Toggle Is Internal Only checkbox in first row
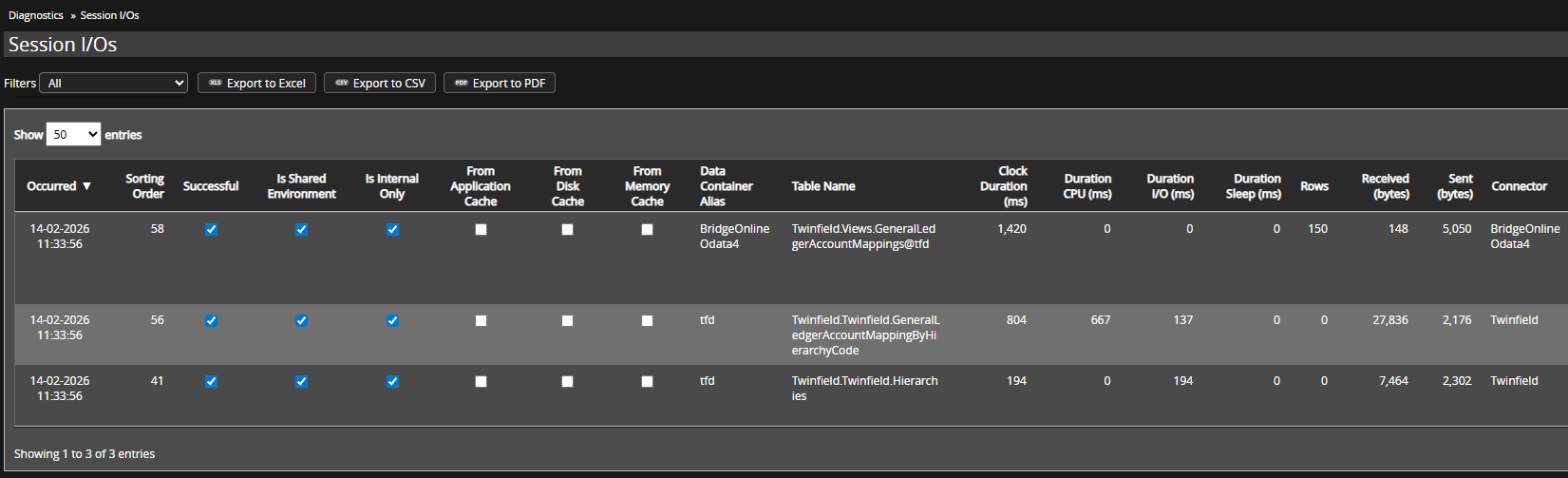The height and width of the screenshot is (478, 1568). click(392, 230)
